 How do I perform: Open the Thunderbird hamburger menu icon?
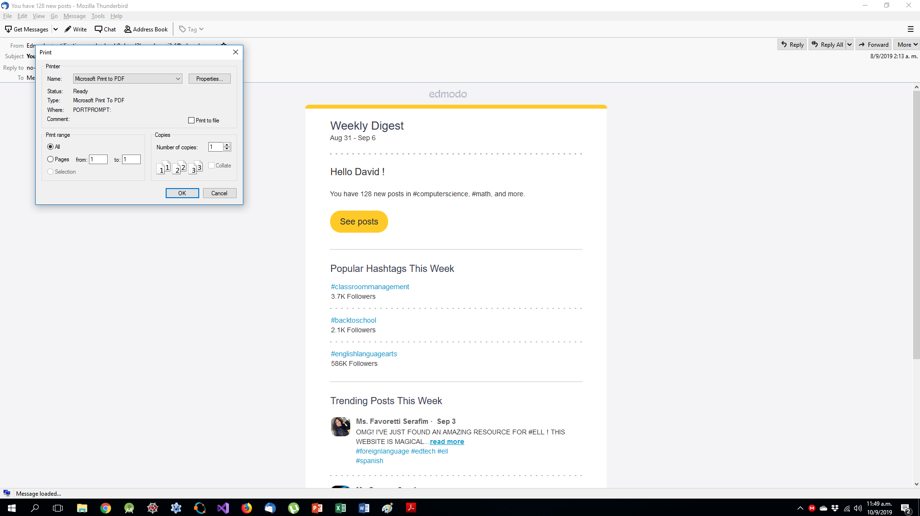pyautogui.click(x=911, y=29)
